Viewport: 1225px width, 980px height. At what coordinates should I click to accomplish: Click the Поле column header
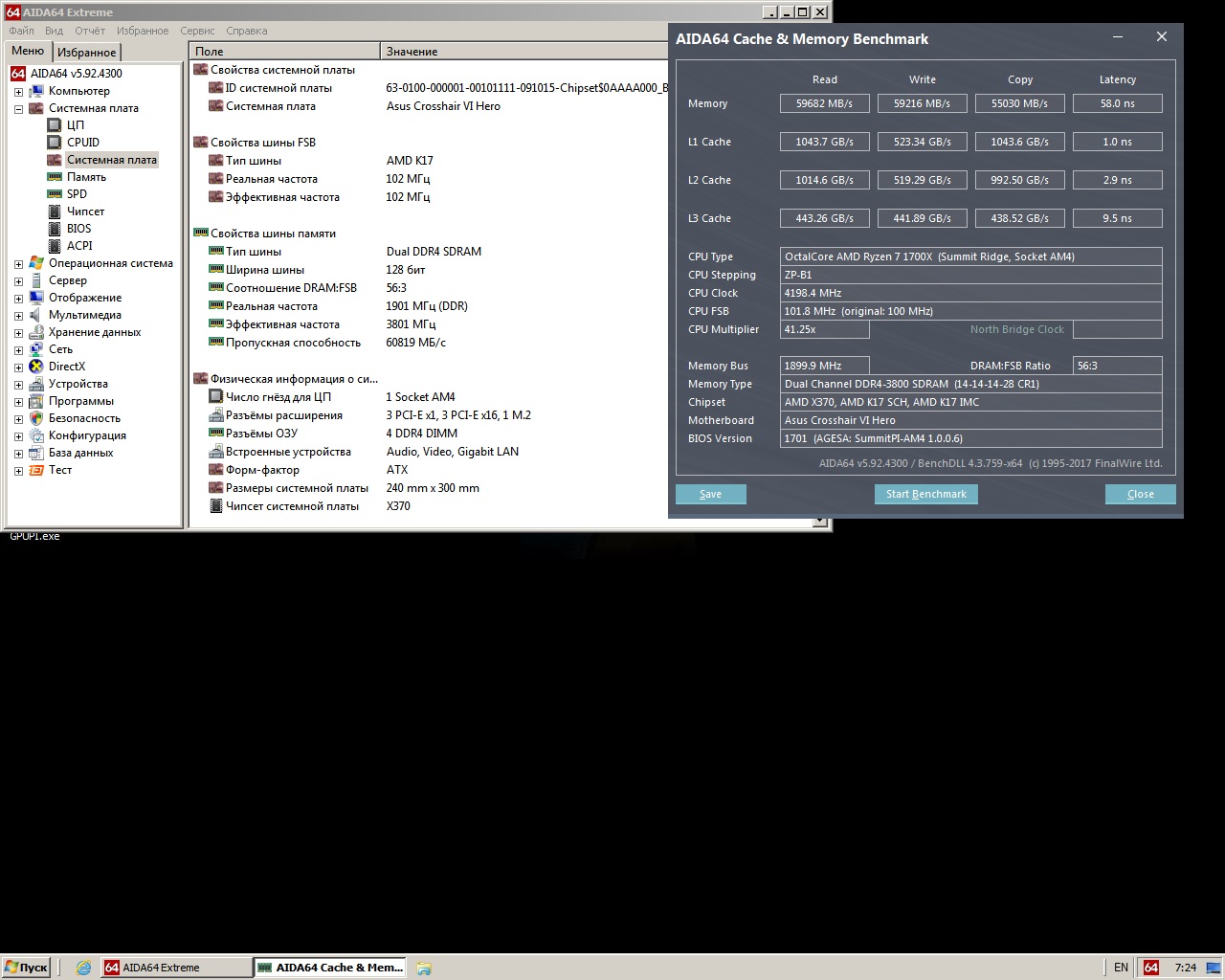[x=284, y=52]
